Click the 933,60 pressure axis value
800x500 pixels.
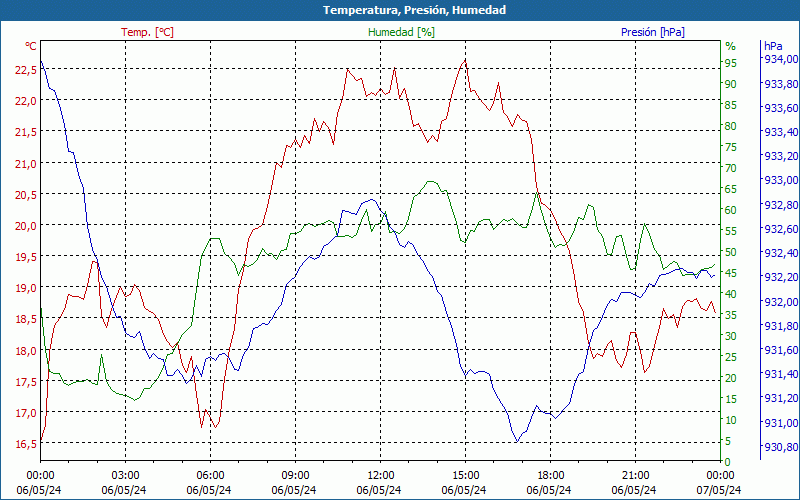coord(781,108)
